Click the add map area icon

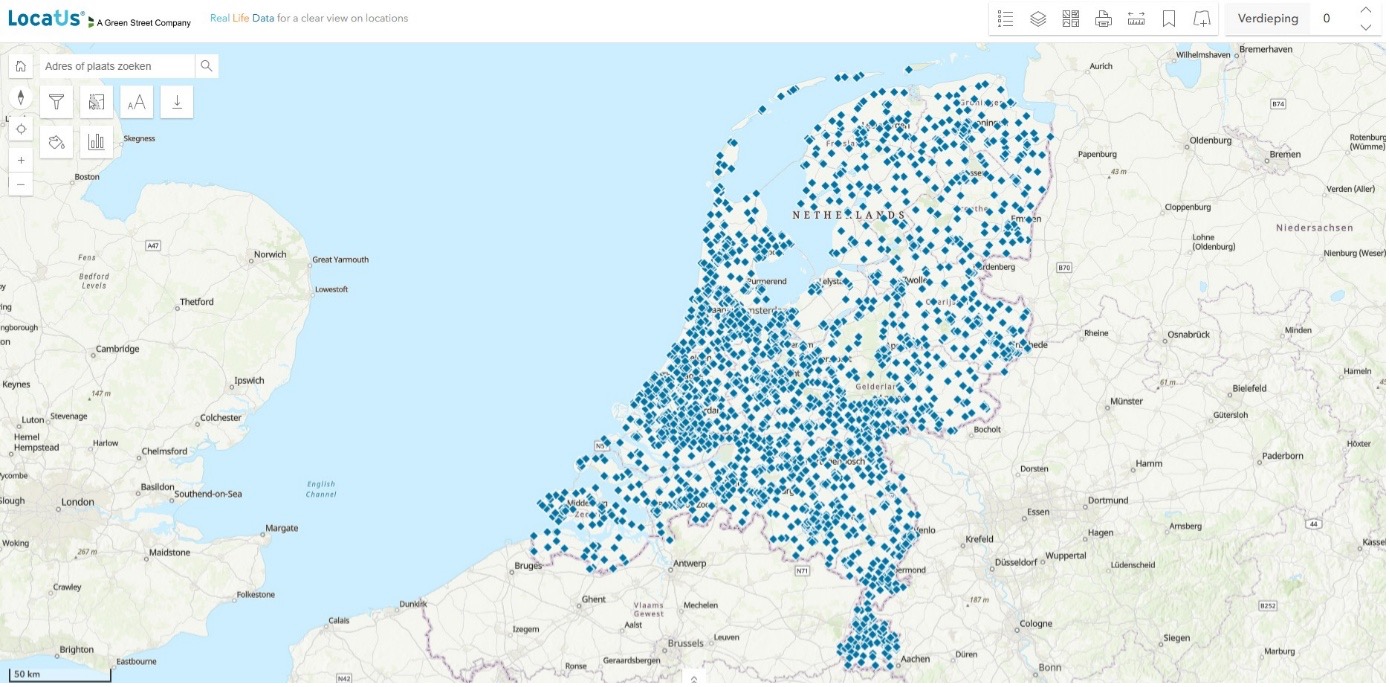tap(1202, 19)
